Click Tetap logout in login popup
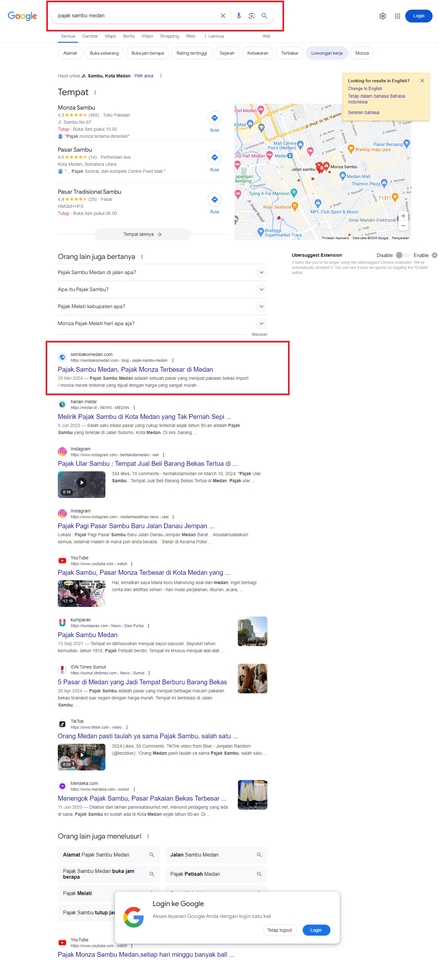This screenshot has height=960, width=439. pyautogui.click(x=280, y=929)
